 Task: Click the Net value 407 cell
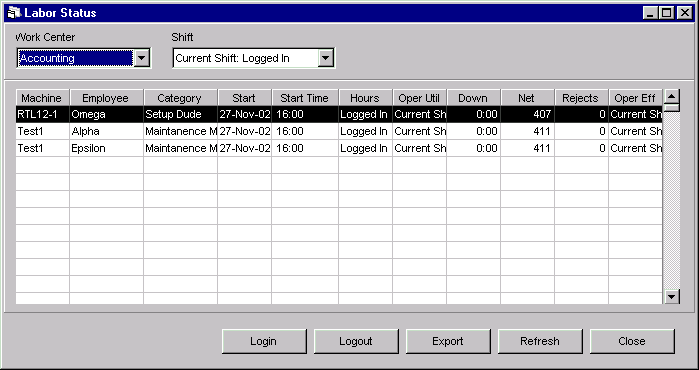[527, 115]
